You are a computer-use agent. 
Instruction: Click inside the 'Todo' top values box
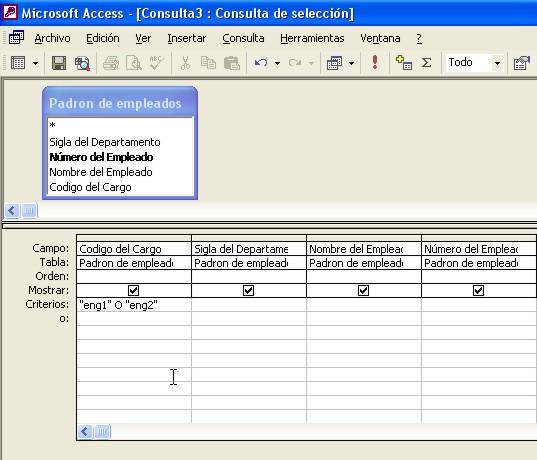tap(469, 63)
